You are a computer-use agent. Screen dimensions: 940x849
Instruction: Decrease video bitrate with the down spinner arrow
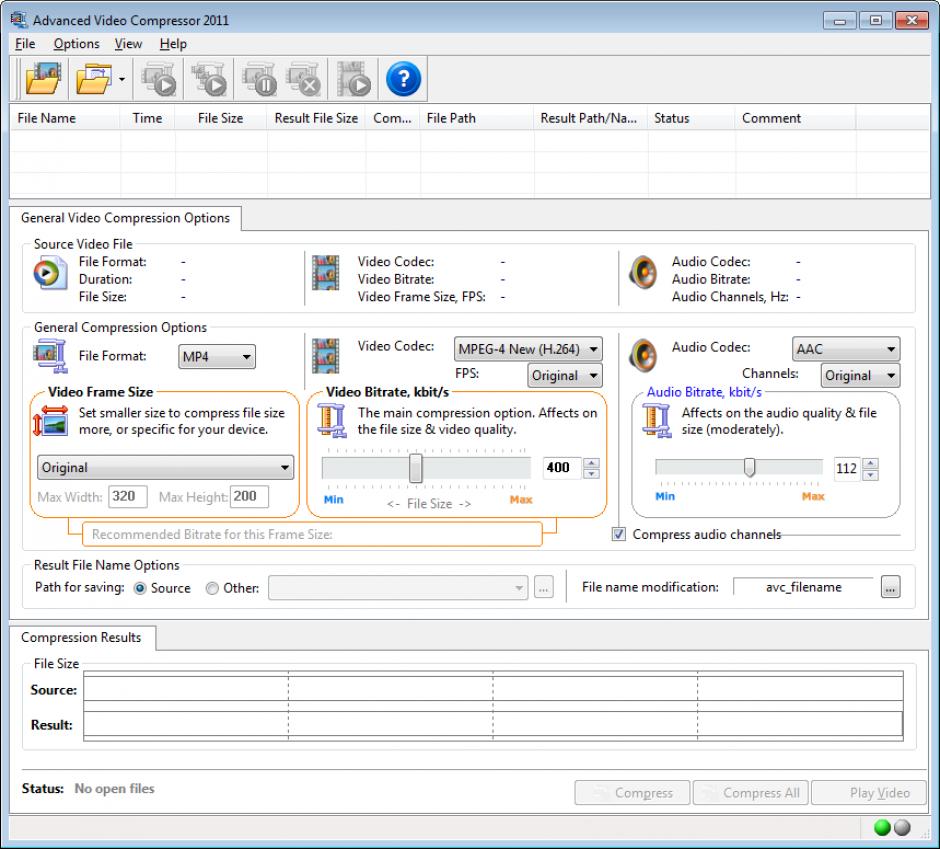(591, 474)
